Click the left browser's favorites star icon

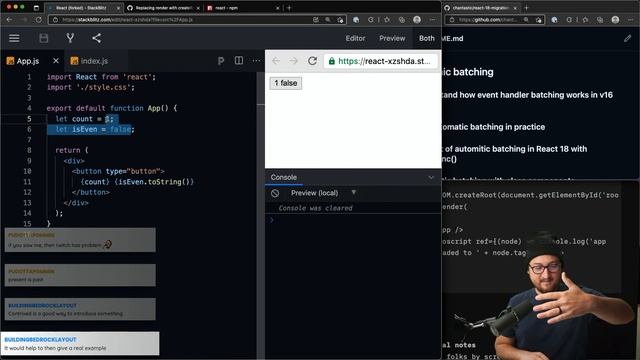click(x=386, y=20)
